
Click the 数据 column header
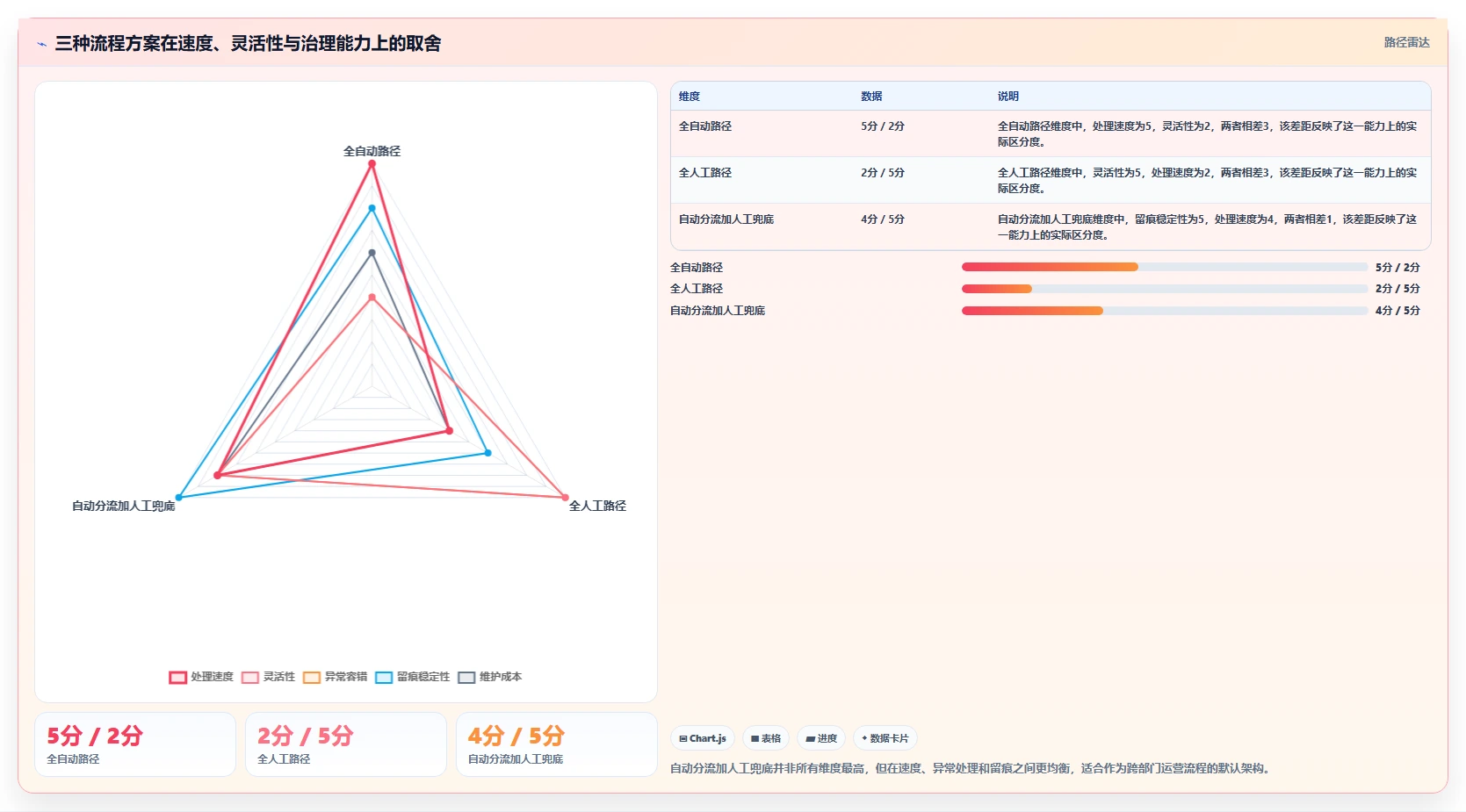[871, 97]
